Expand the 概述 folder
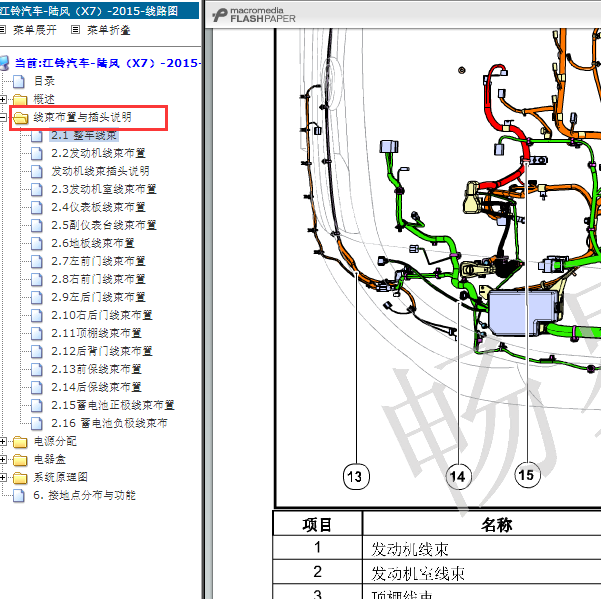Viewport: 601px width, 599px height. click(3, 99)
